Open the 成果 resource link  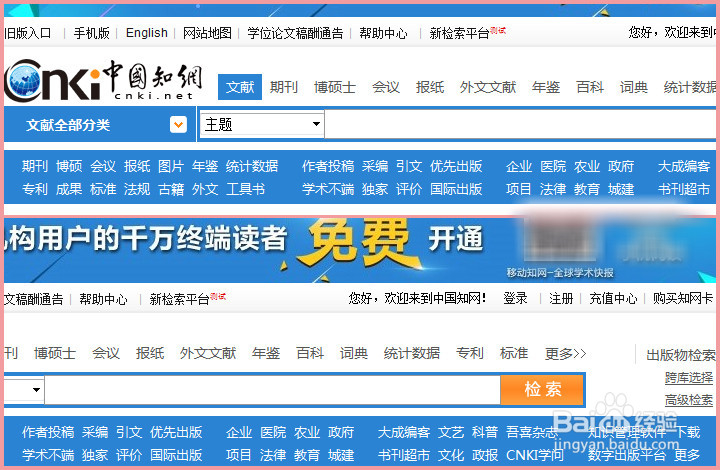69,189
